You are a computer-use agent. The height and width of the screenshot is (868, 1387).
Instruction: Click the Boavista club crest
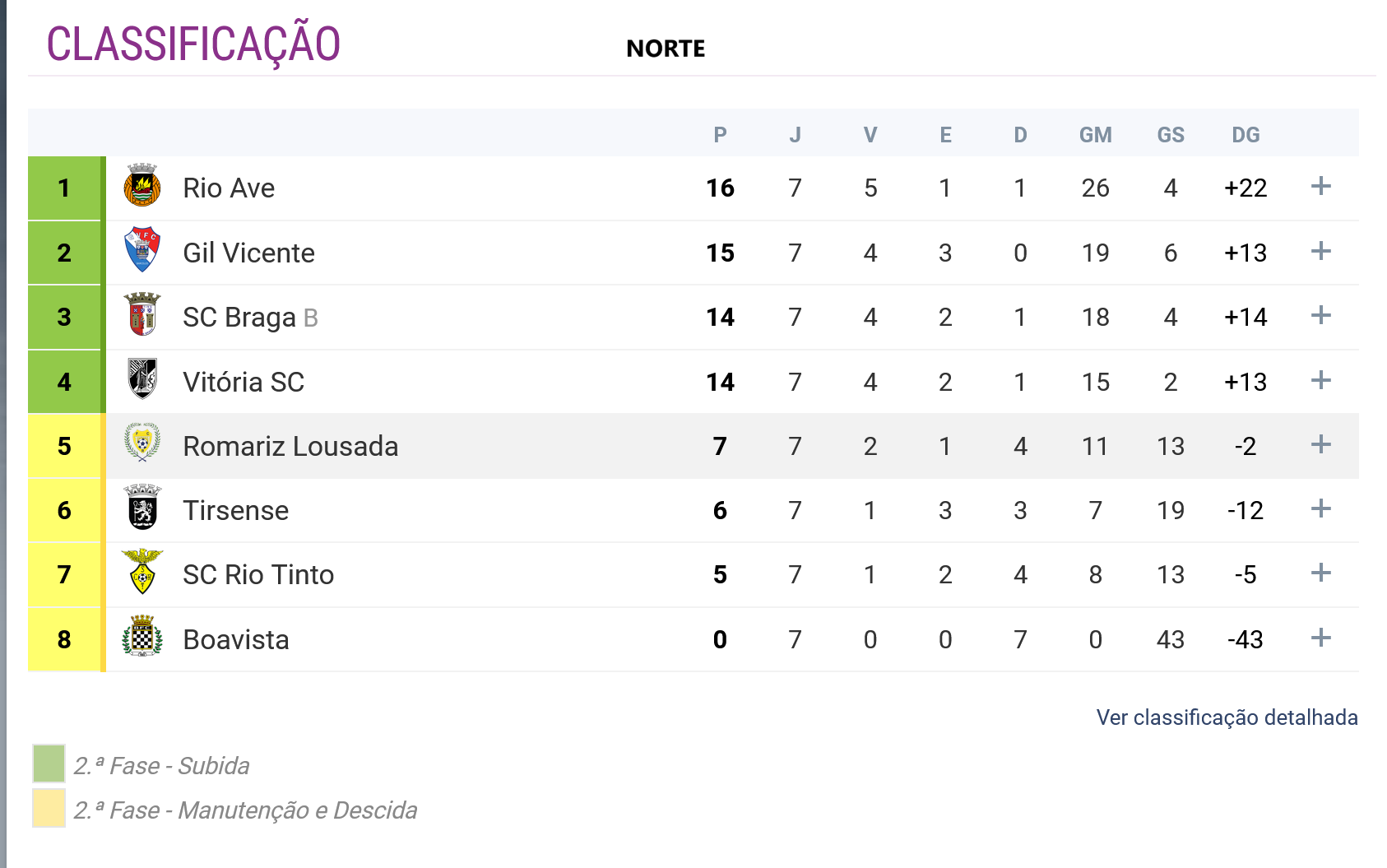[142, 637]
